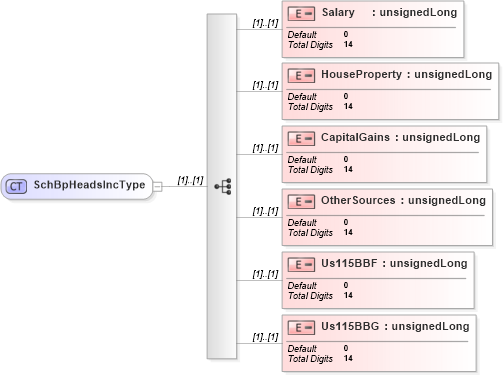Click Default label in Us115BBF box
The height and width of the screenshot is (377, 503).
[302, 286]
